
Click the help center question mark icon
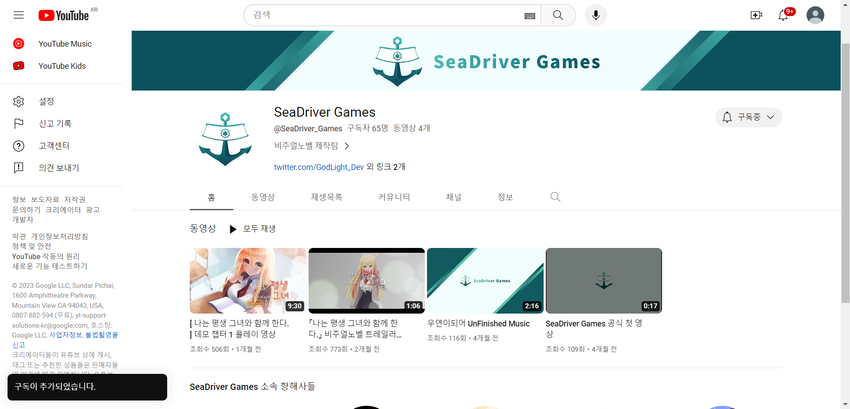(18, 146)
